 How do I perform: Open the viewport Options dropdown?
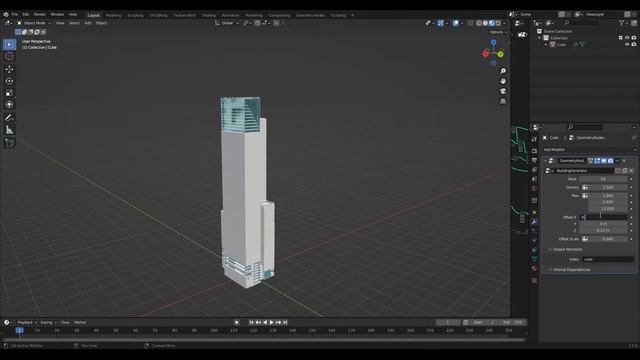click(x=498, y=32)
